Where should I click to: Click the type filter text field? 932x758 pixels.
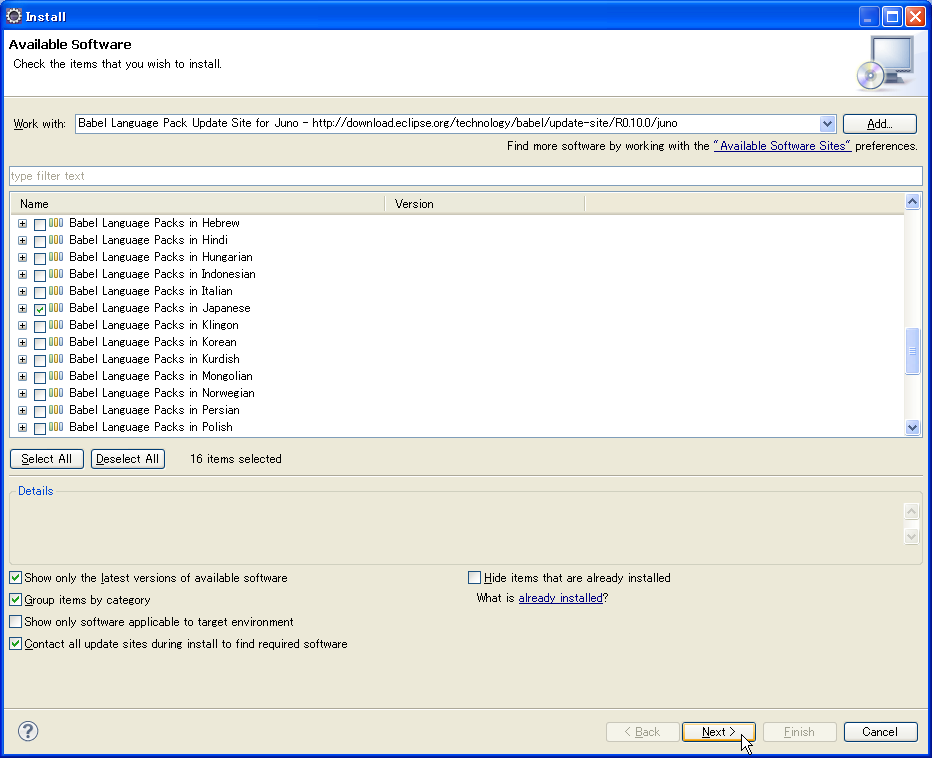coord(465,176)
